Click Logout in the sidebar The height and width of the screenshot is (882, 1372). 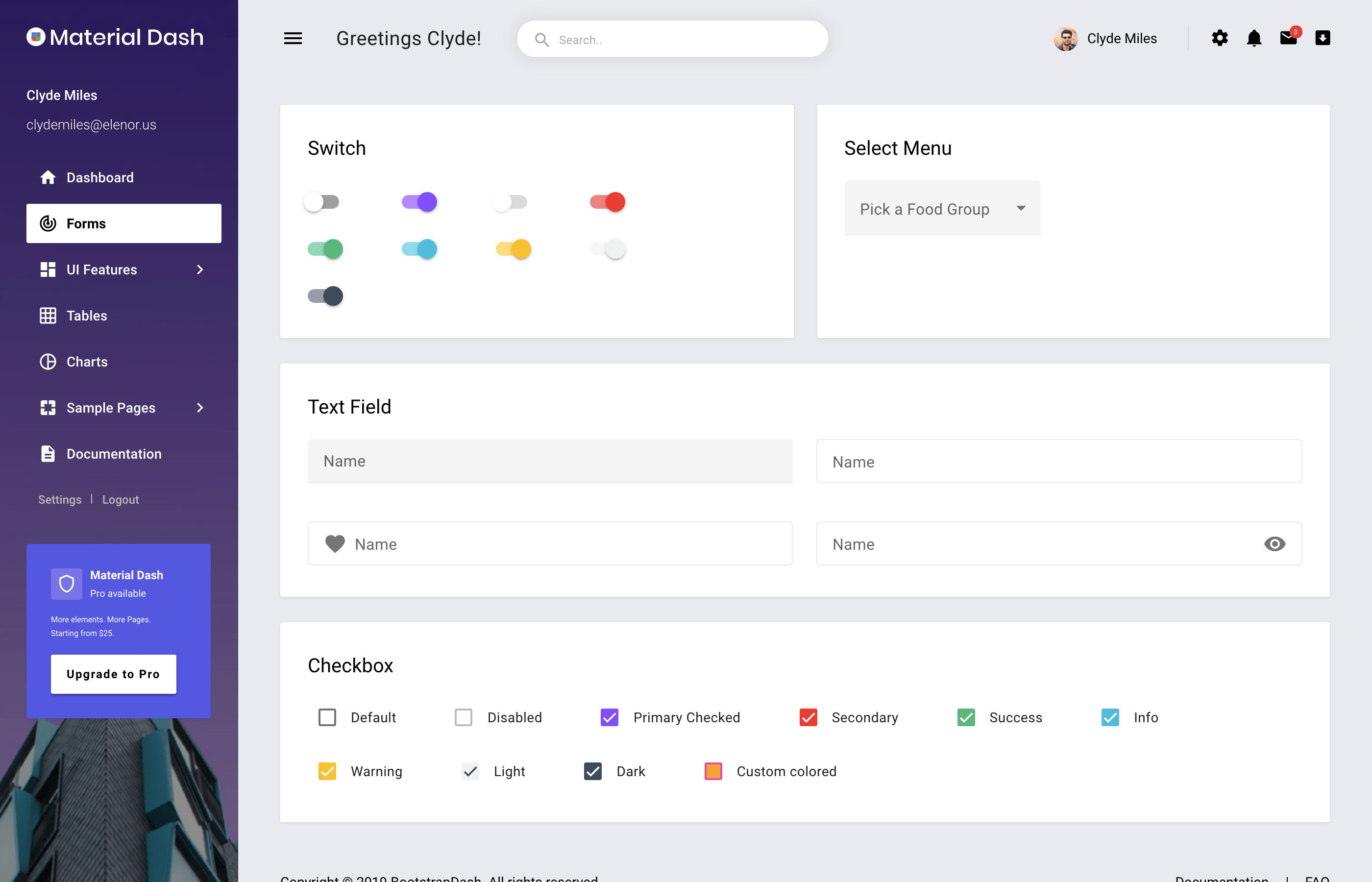click(120, 499)
